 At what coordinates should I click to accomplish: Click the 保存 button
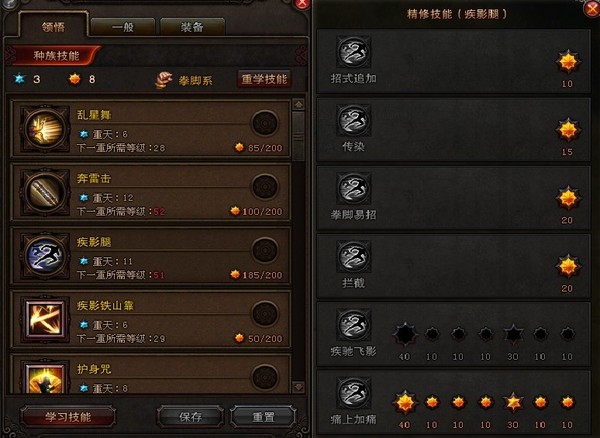191,417
